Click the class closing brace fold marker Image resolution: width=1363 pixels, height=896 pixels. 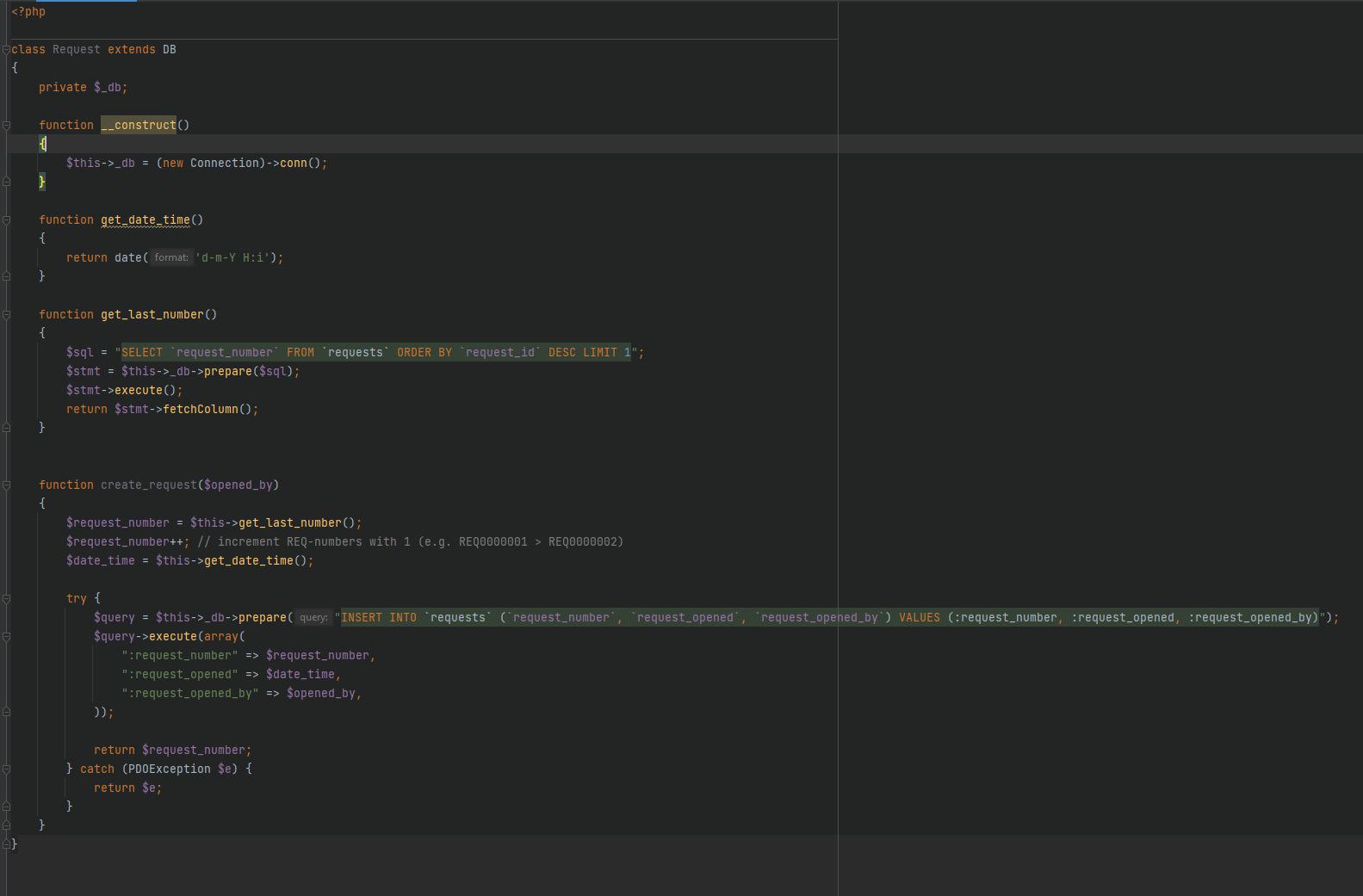tap(6, 844)
